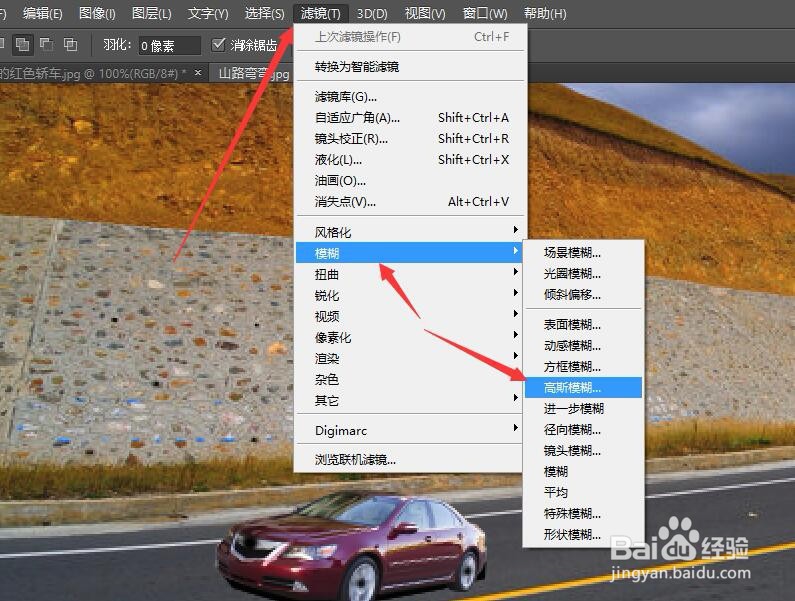This screenshot has width=795, height=601.
Task: Expand the 视频 video submenu
Action: tap(410, 316)
